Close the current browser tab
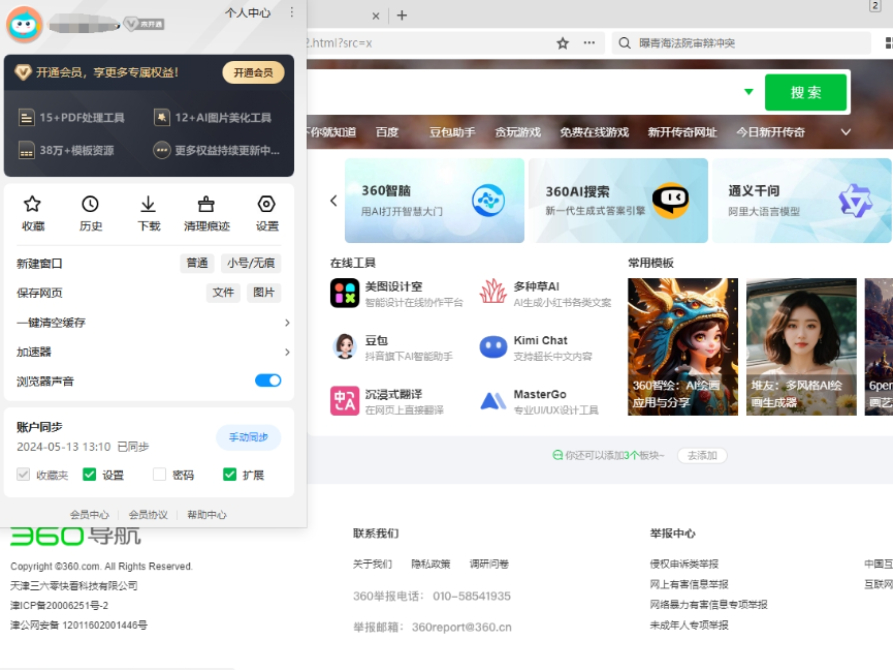The width and height of the screenshot is (893, 670). pos(376,16)
